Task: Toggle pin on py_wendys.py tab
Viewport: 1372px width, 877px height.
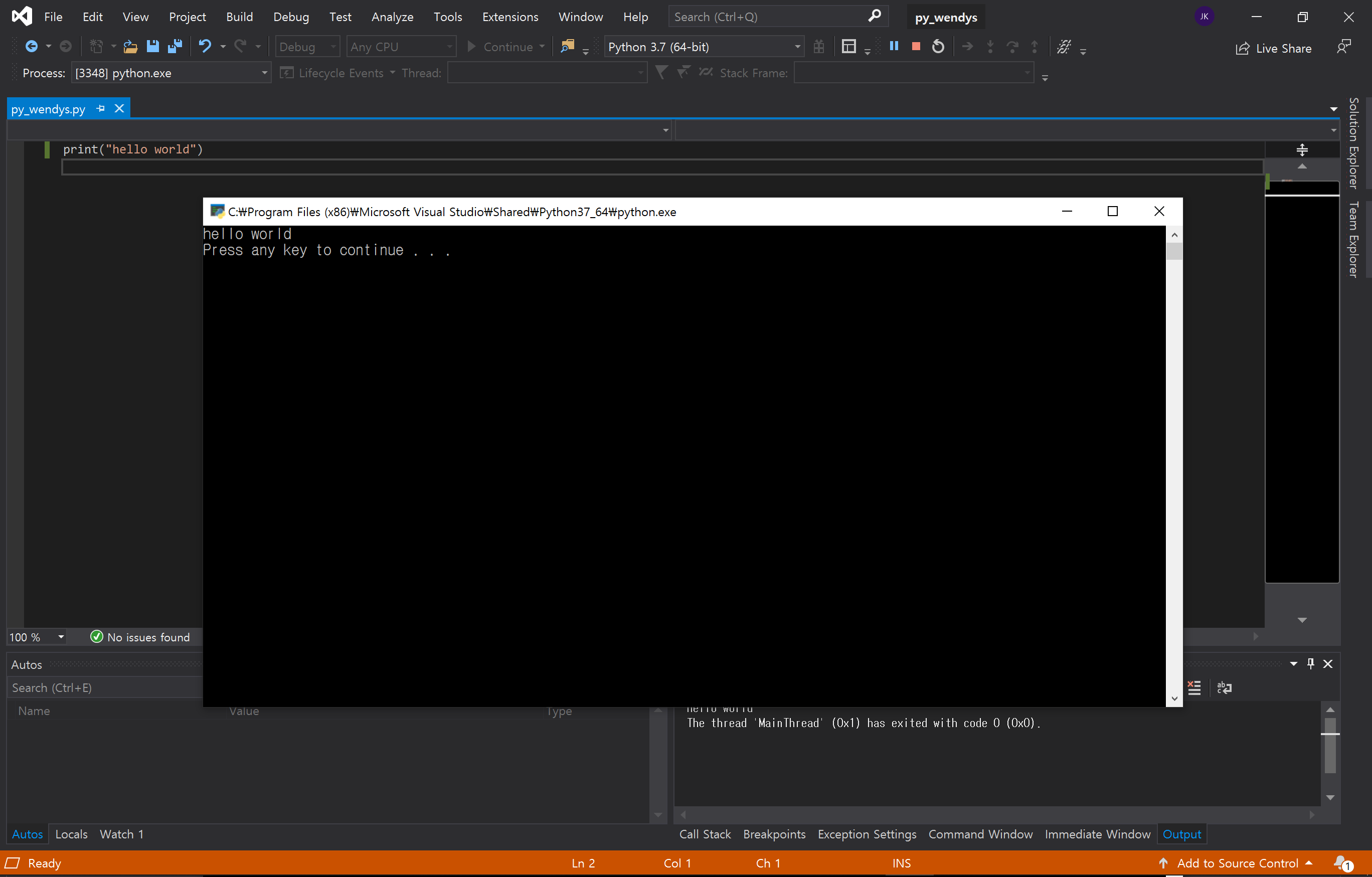Action: pyautogui.click(x=101, y=108)
